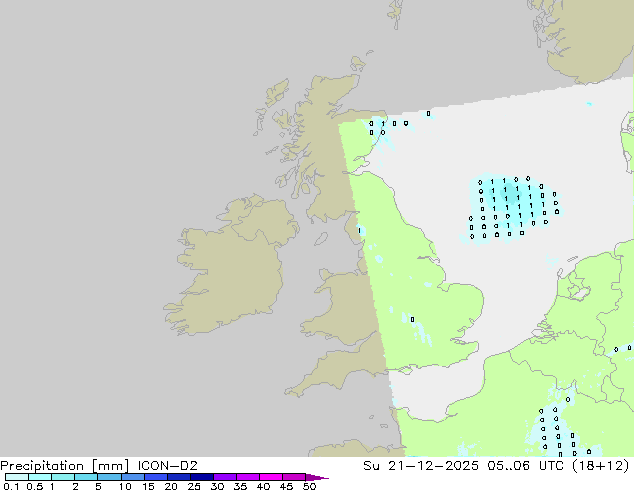Click the North Sea precipitation cluster
The width and height of the screenshot is (634, 490).
coord(511,208)
